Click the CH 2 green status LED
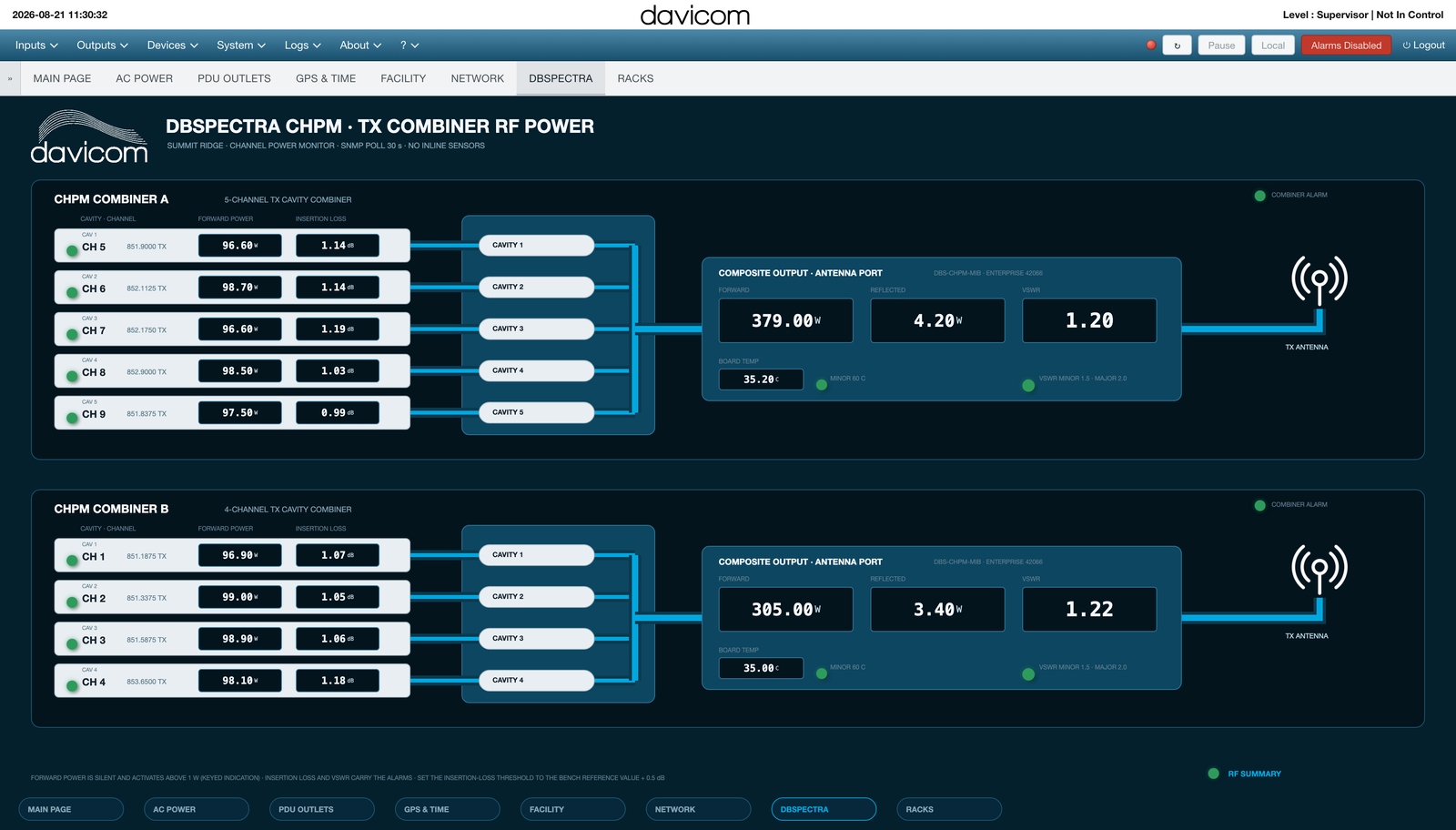 pyautogui.click(x=72, y=602)
